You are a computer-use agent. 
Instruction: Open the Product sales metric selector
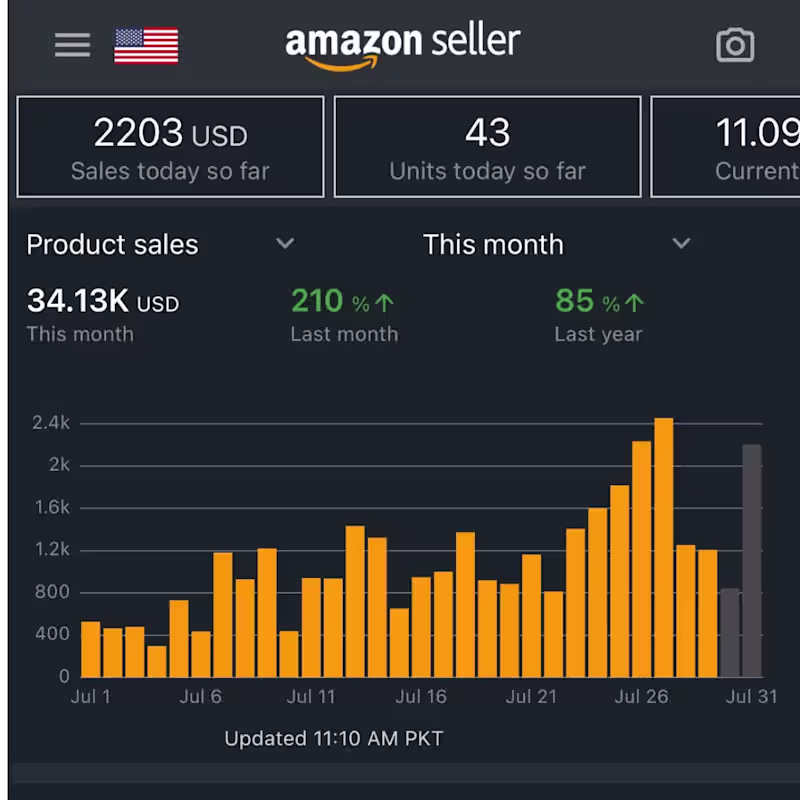(112, 244)
